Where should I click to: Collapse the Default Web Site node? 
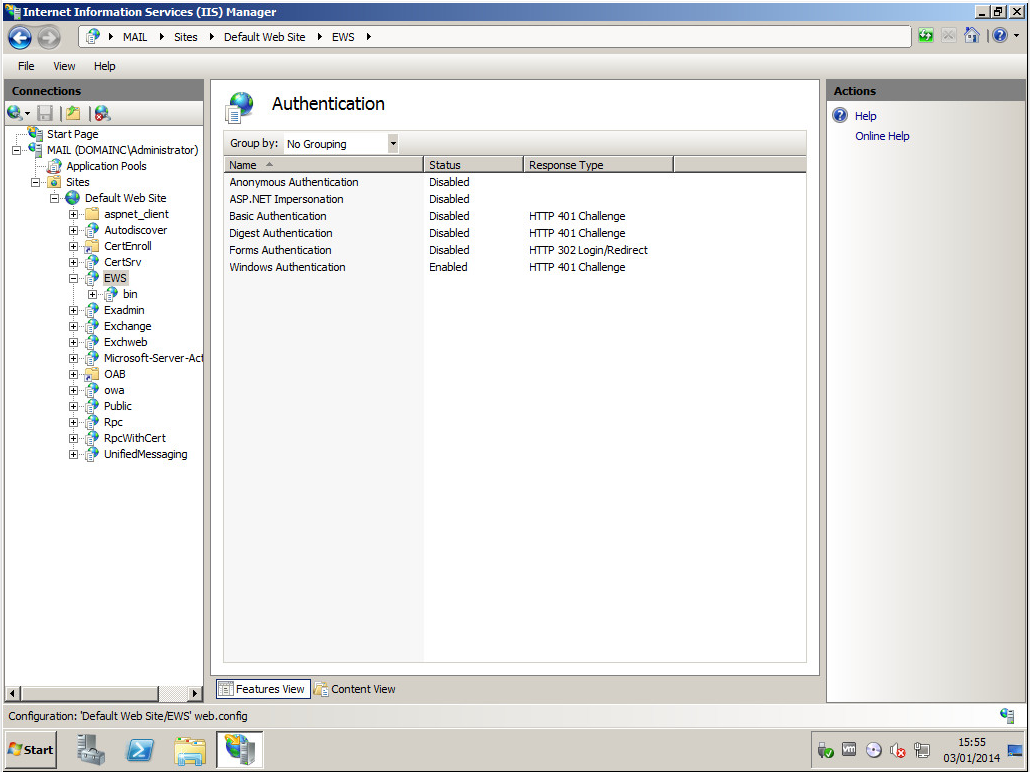pyautogui.click(x=55, y=198)
